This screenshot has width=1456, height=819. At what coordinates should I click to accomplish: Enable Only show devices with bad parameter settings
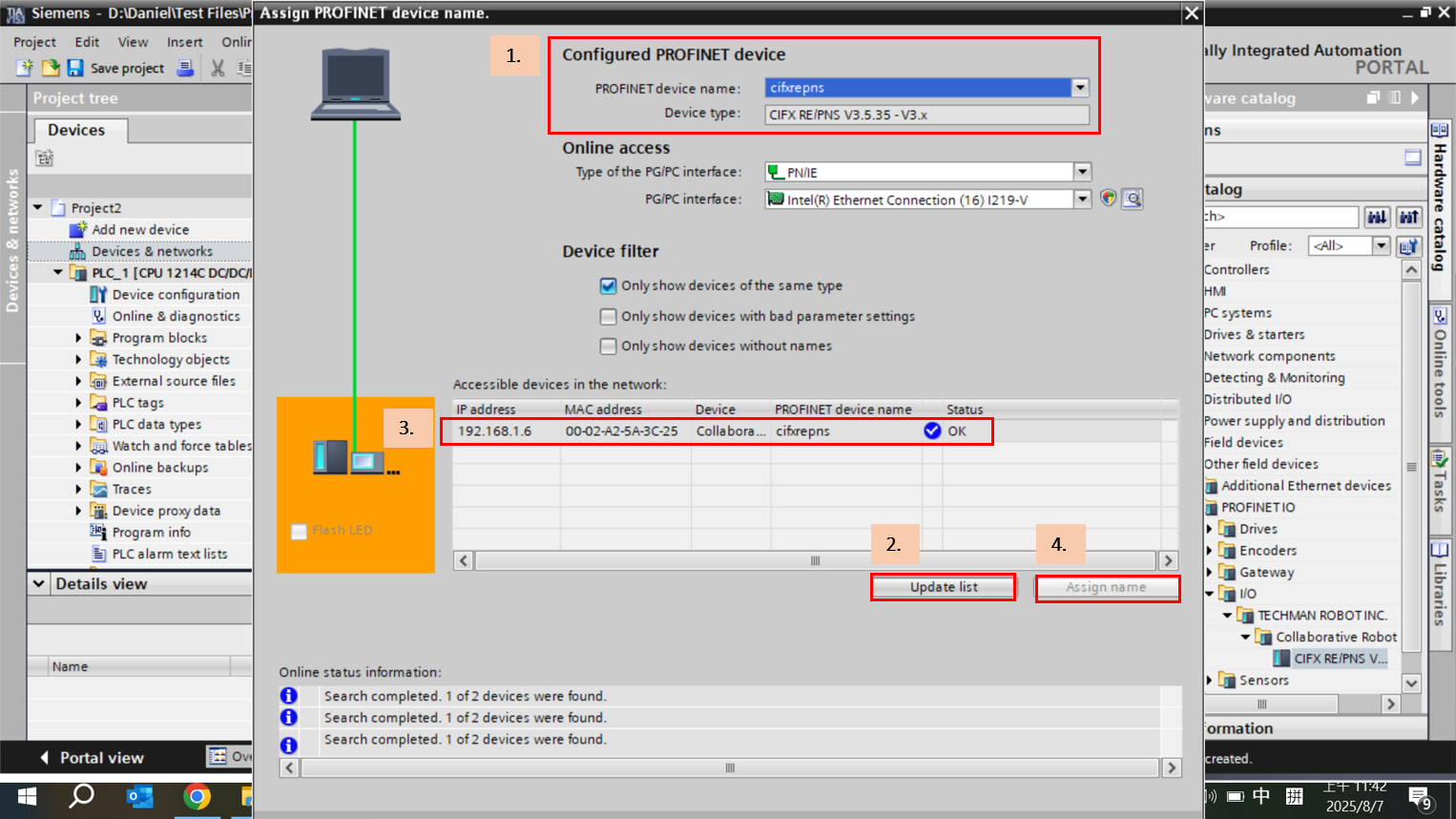[x=608, y=316]
